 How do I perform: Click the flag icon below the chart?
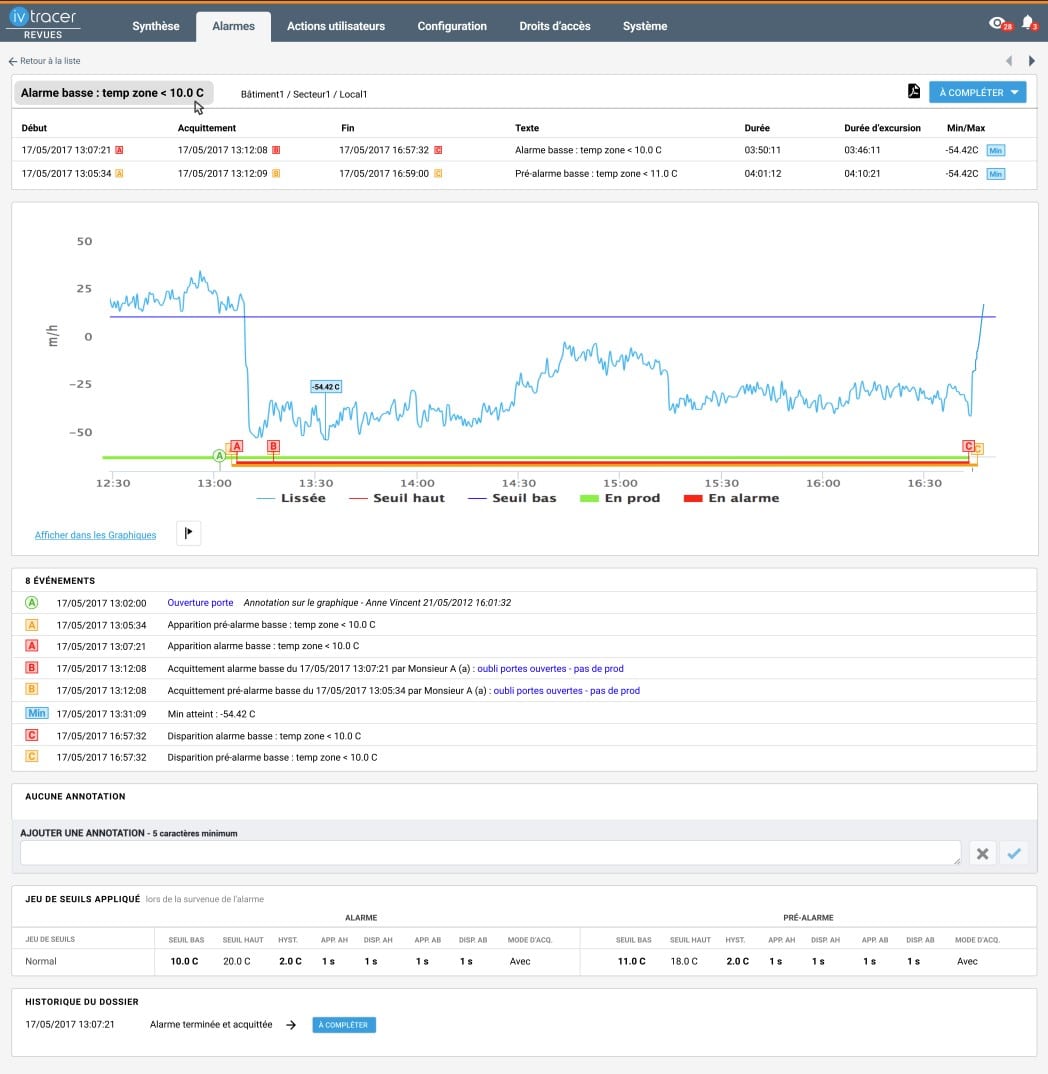189,534
